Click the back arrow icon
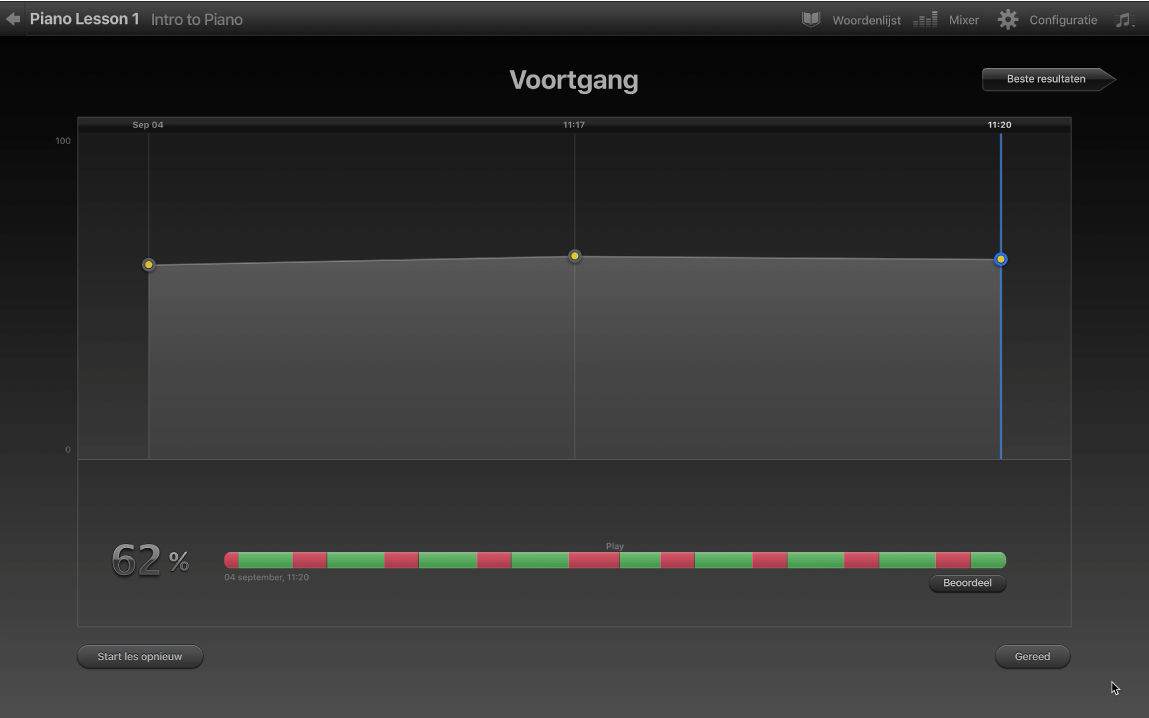This screenshot has width=1149, height=718. pos(12,19)
